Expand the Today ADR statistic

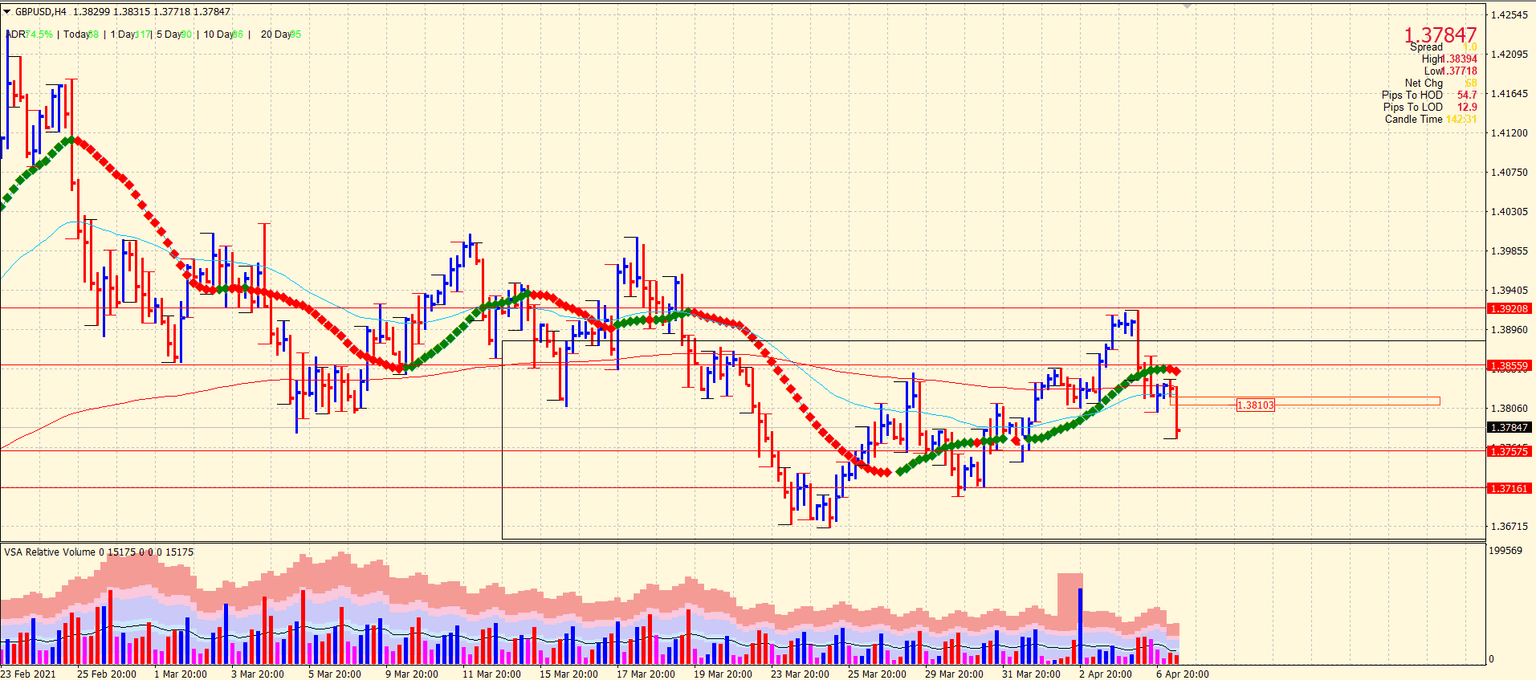tap(80, 33)
